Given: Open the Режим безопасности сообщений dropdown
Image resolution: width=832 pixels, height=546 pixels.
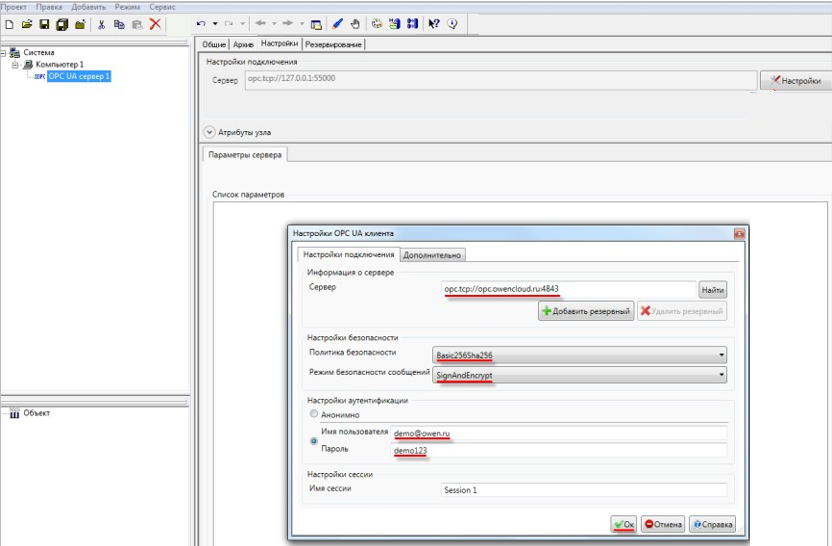Looking at the screenshot, I should (580, 375).
